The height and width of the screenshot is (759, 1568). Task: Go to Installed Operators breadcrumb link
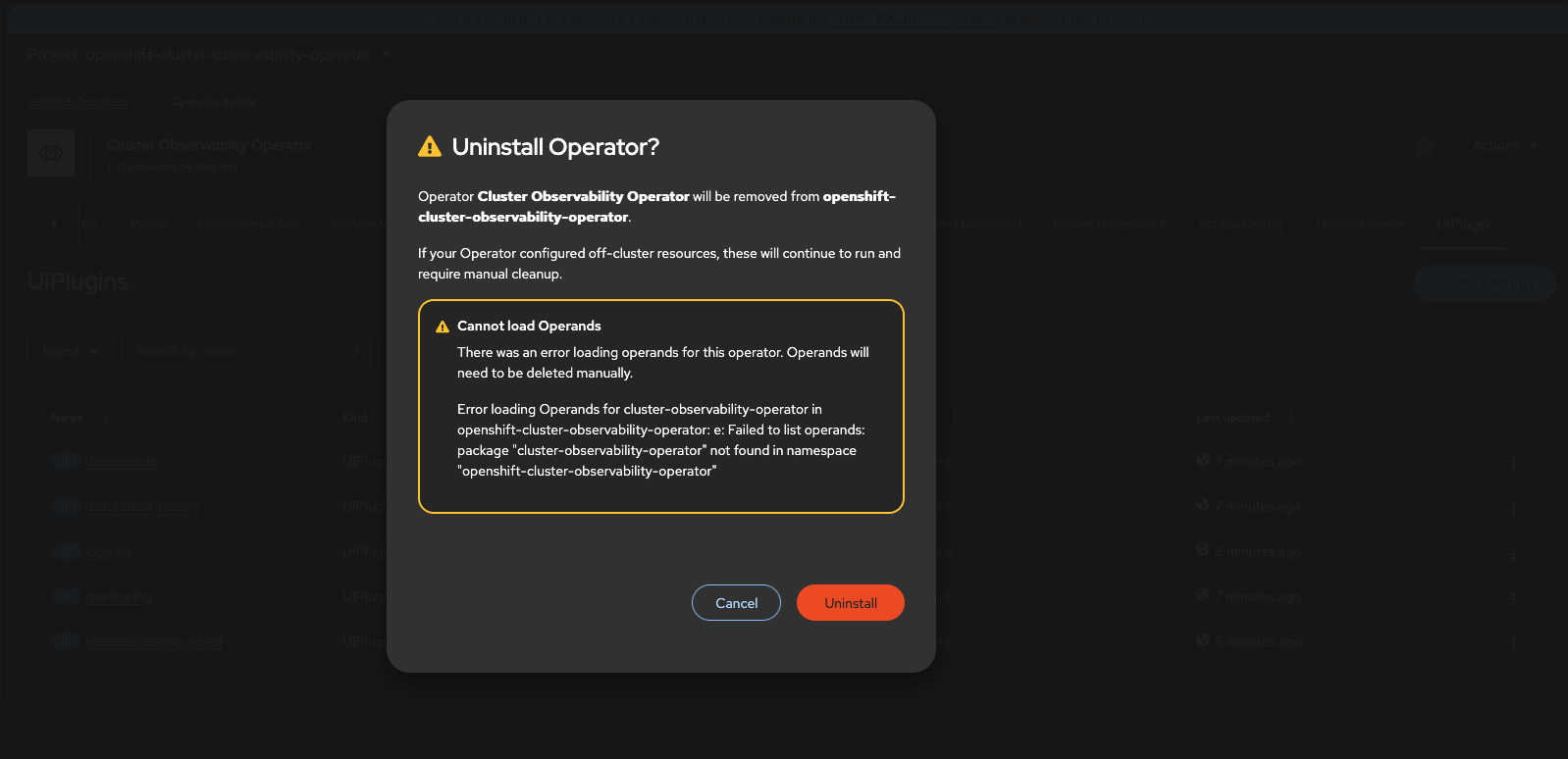(x=78, y=102)
